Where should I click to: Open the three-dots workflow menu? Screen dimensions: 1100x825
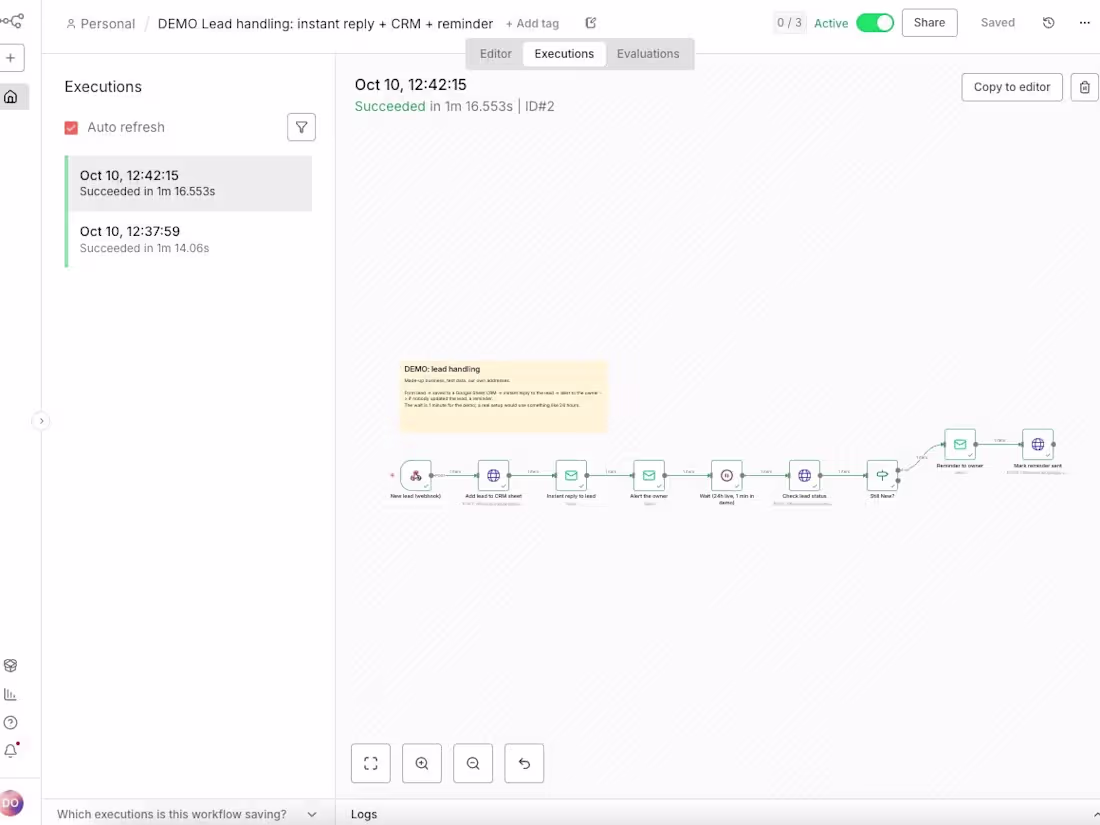[1085, 22]
